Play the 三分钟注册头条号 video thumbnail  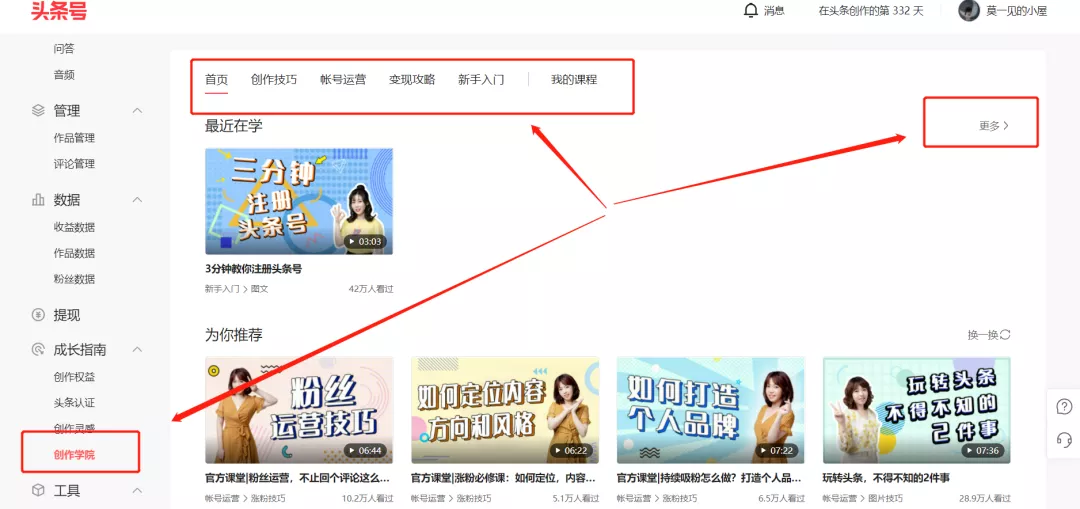pos(299,201)
